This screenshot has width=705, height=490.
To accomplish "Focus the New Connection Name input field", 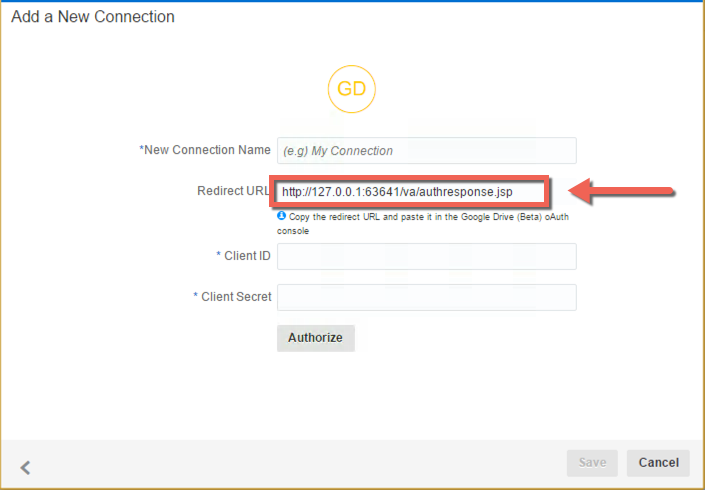I will tap(427, 150).
